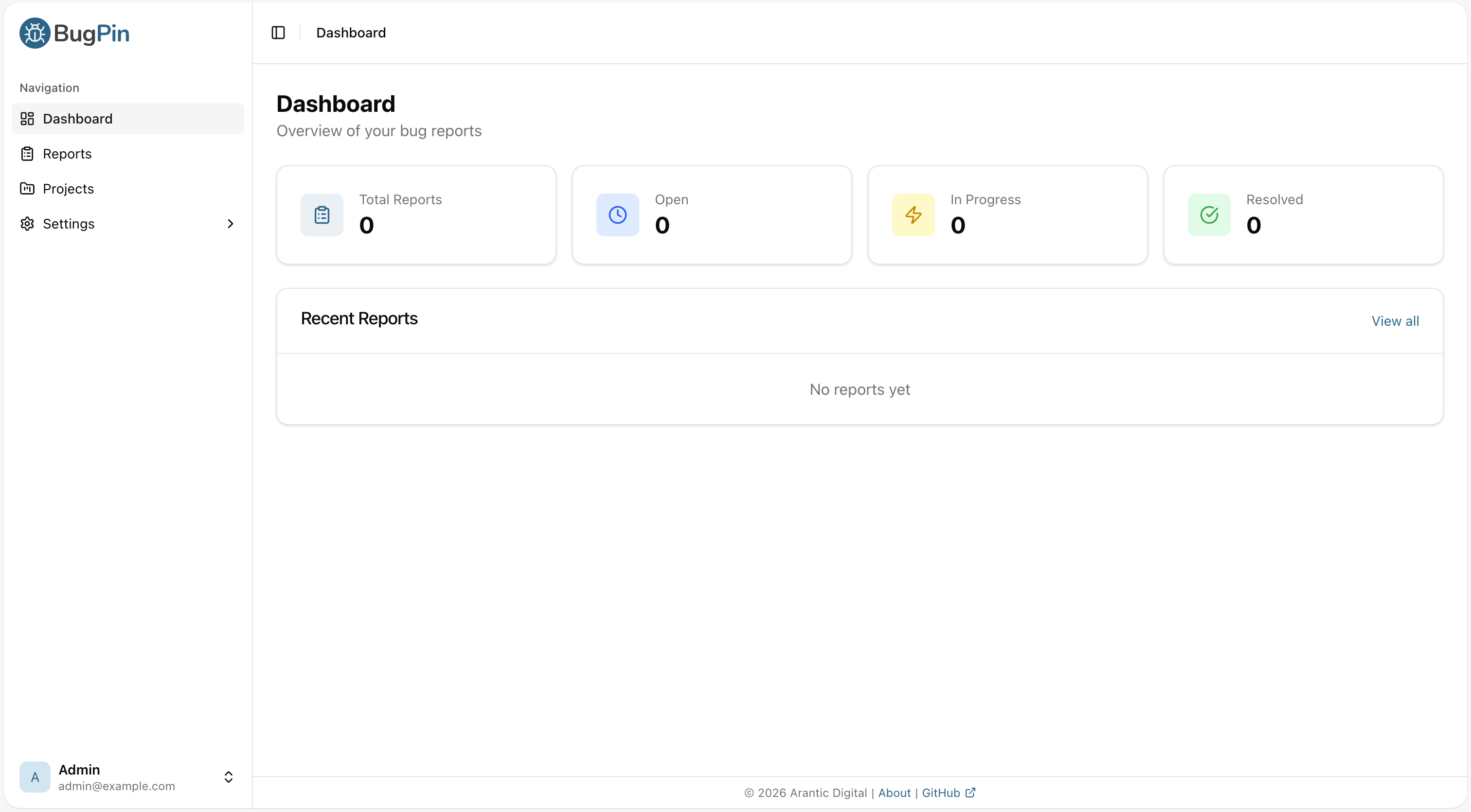Click the View all link

coord(1395,321)
